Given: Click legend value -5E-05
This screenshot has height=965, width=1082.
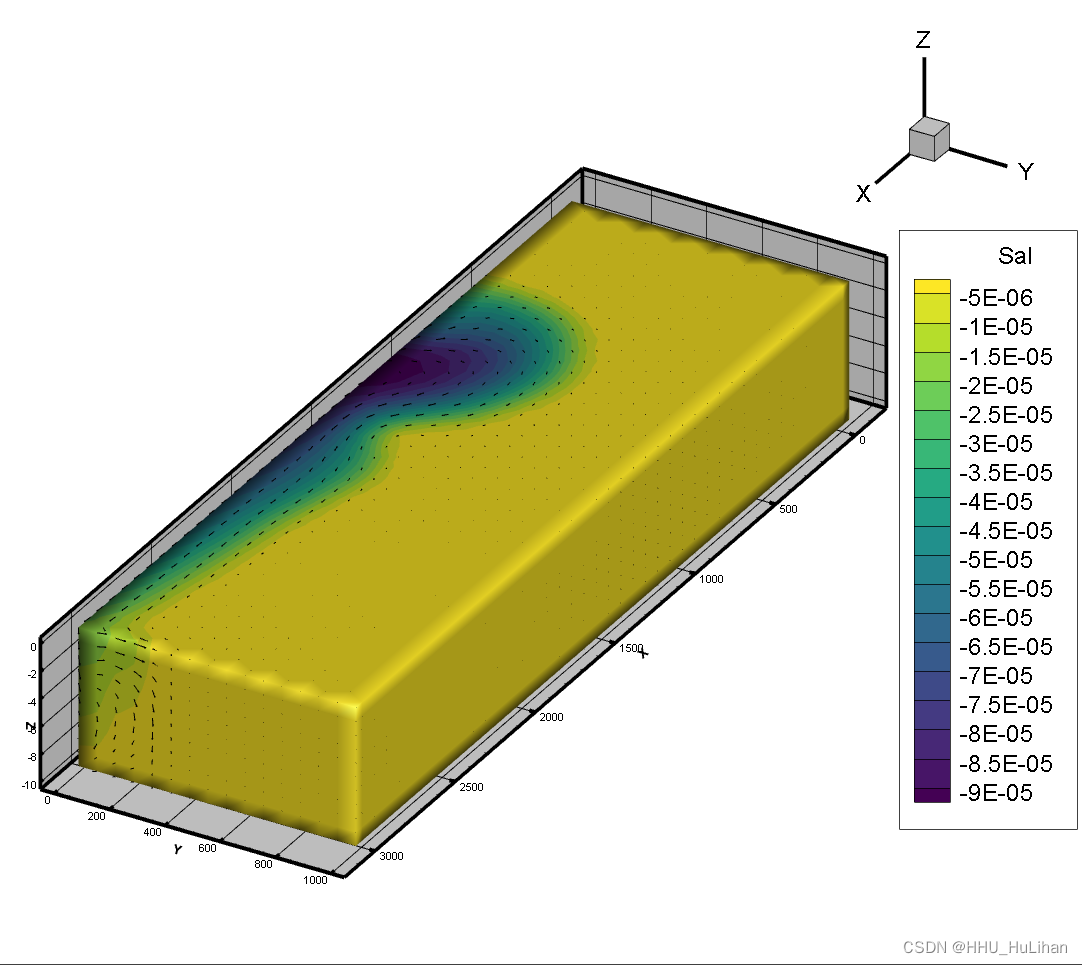Looking at the screenshot, I should click(x=996, y=560).
